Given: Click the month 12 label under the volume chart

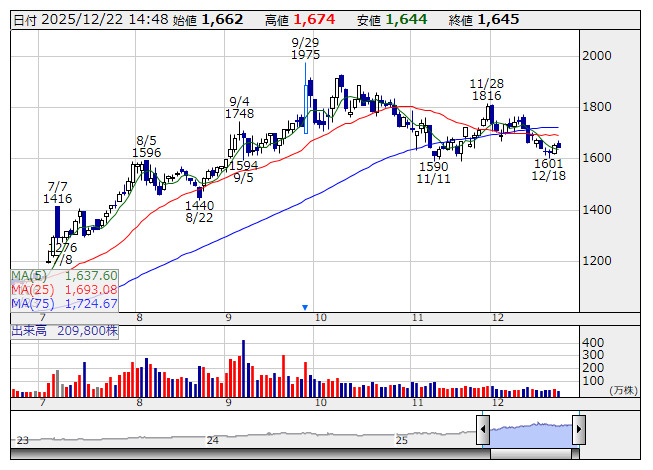Looking at the screenshot, I should tap(498, 403).
